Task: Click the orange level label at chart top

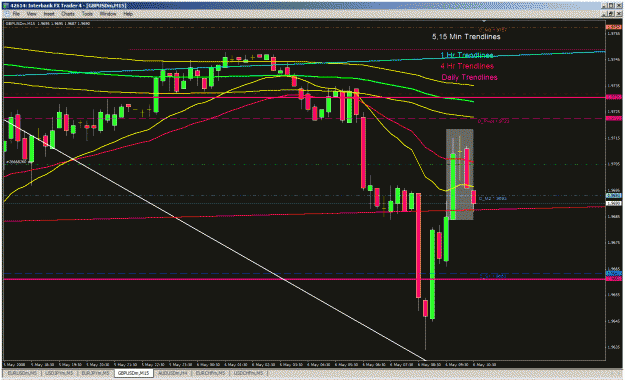Action: pyautogui.click(x=493, y=30)
